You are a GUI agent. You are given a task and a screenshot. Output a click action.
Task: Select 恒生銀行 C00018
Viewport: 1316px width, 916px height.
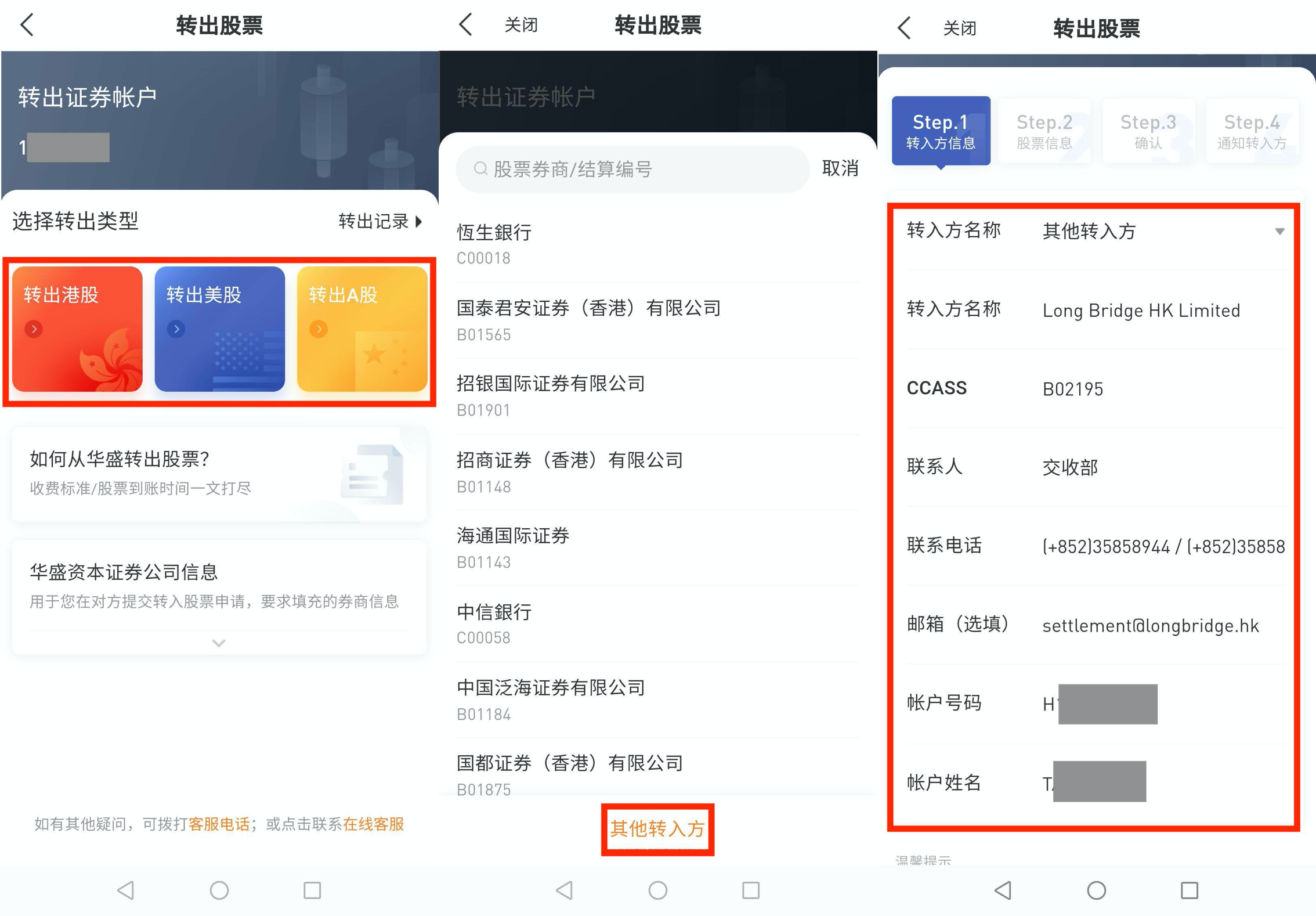tap(658, 245)
